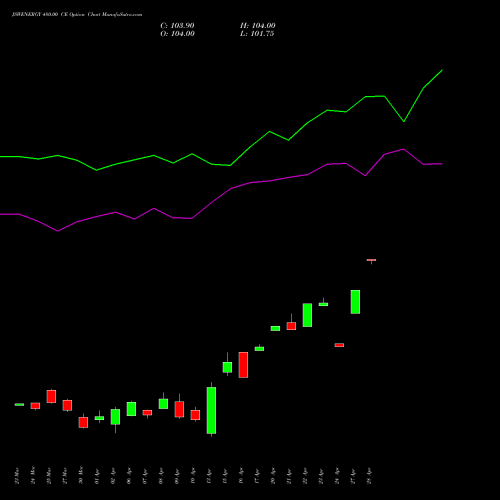Click the 23 Mar date label

pos(17,476)
